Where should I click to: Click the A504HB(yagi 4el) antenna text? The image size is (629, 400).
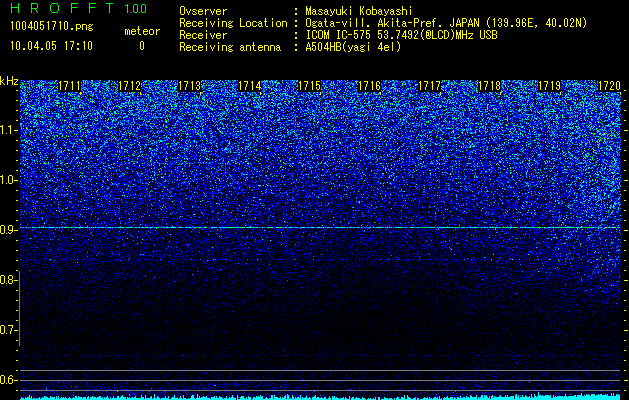pyautogui.click(x=353, y=47)
